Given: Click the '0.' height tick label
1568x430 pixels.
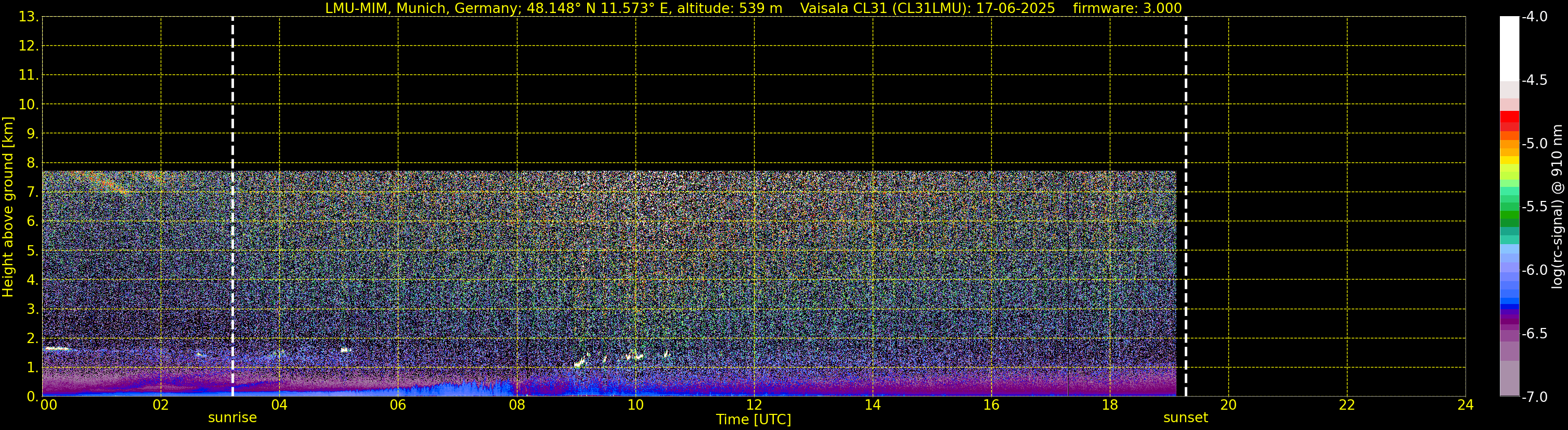Looking at the screenshot, I should click(x=32, y=397).
